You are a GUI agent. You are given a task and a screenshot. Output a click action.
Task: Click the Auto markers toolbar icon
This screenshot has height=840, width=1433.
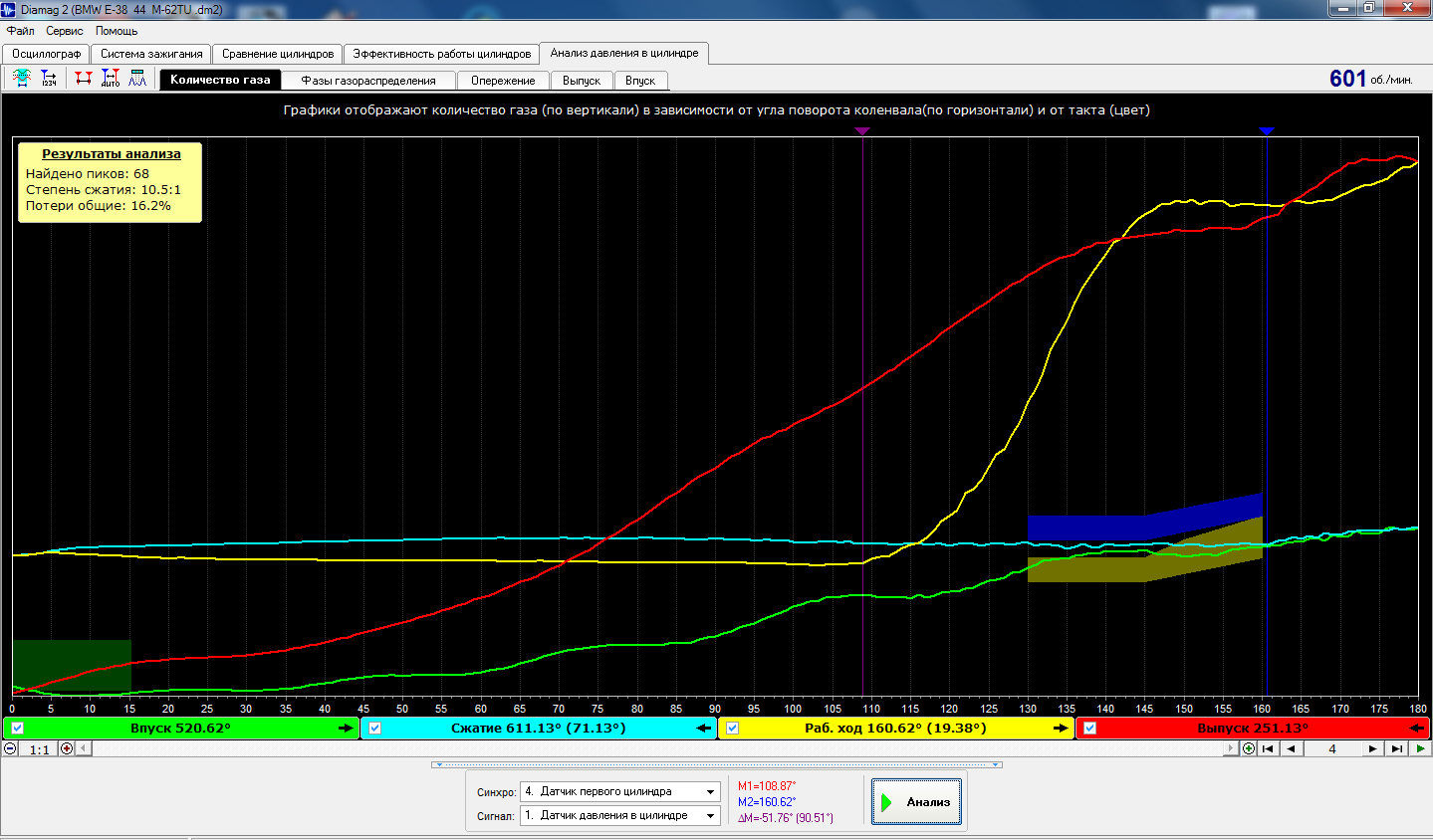pyautogui.click(x=111, y=78)
